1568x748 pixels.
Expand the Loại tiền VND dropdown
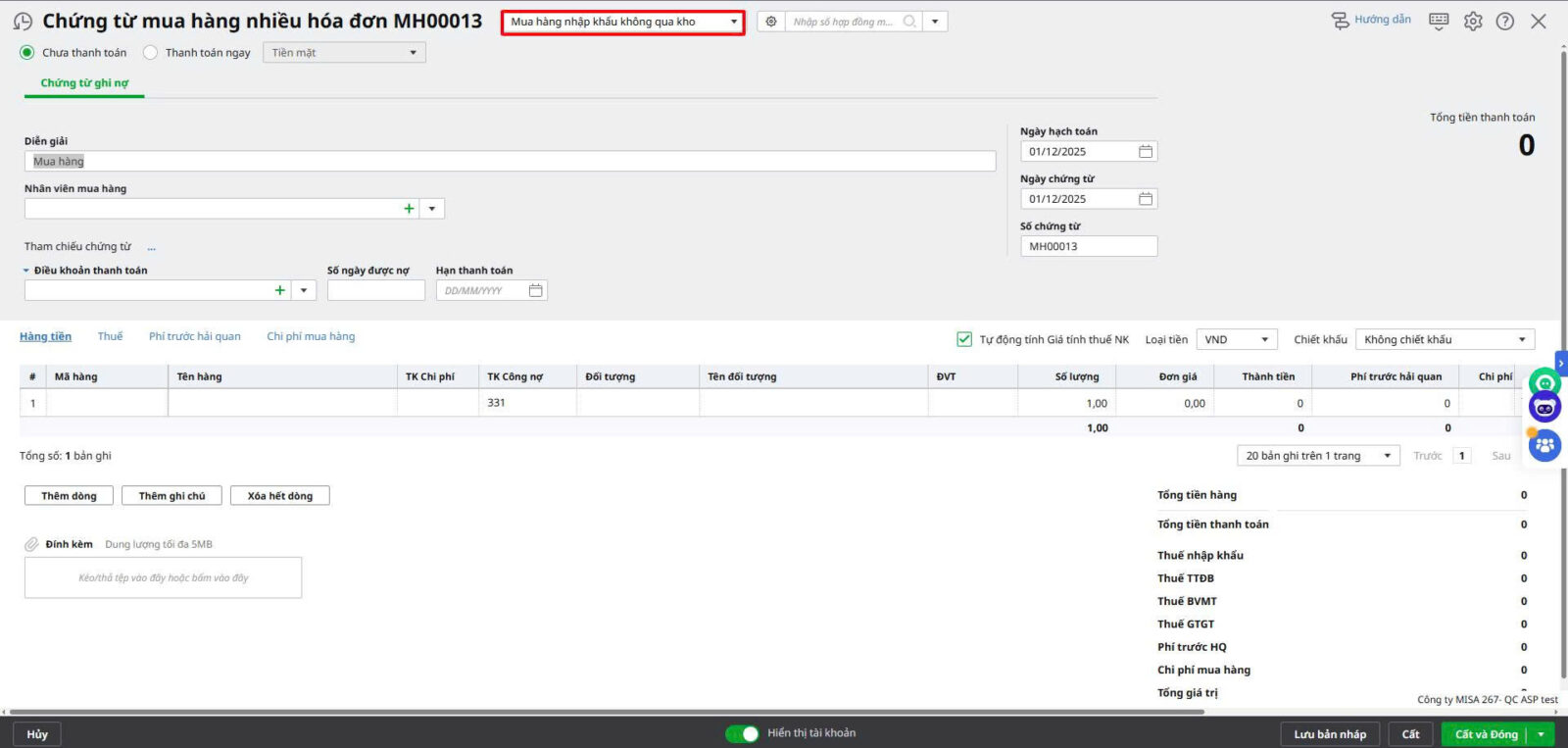point(1237,340)
